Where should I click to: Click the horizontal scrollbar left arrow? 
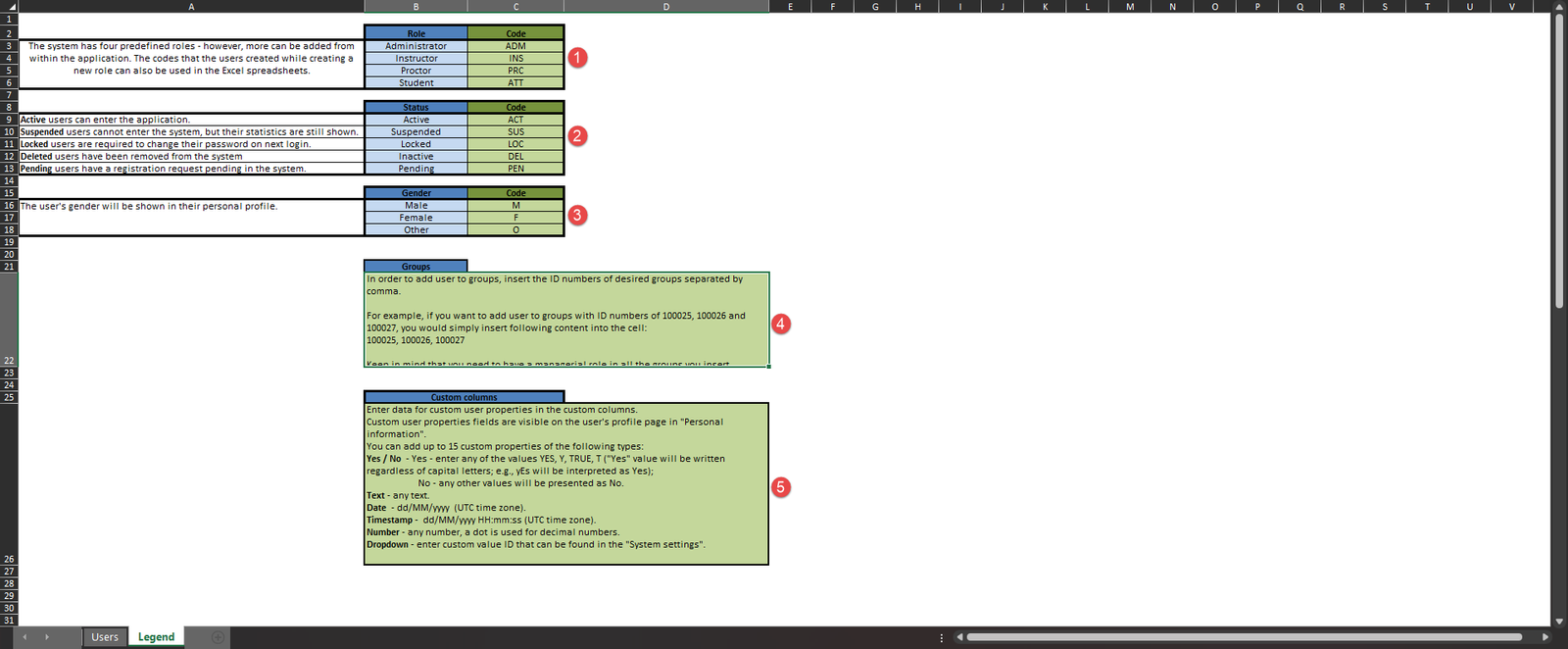pos(959,637)
